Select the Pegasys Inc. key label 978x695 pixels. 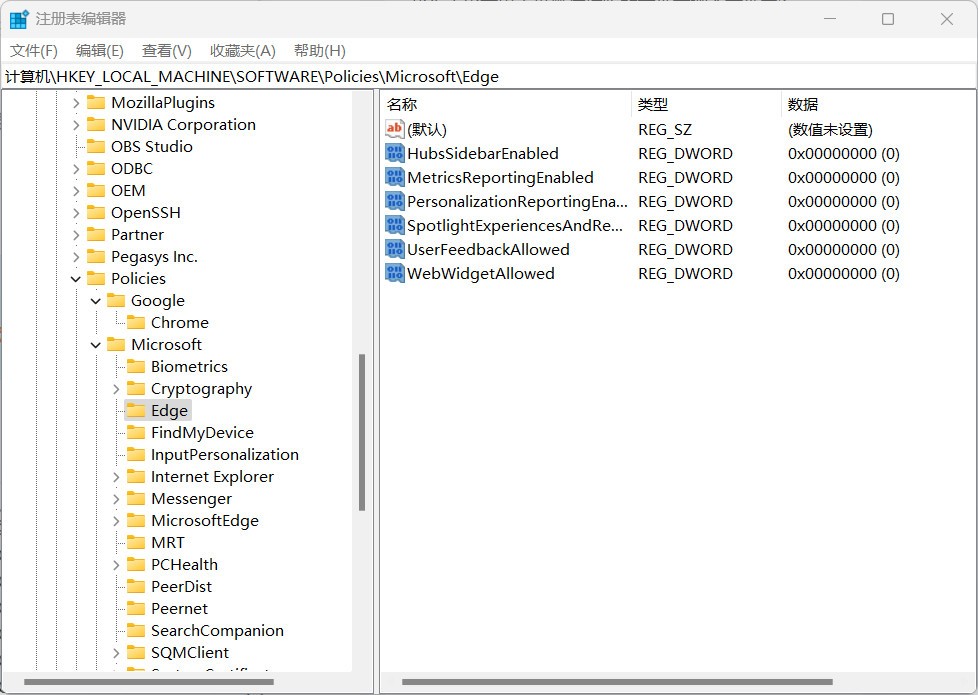155,256
